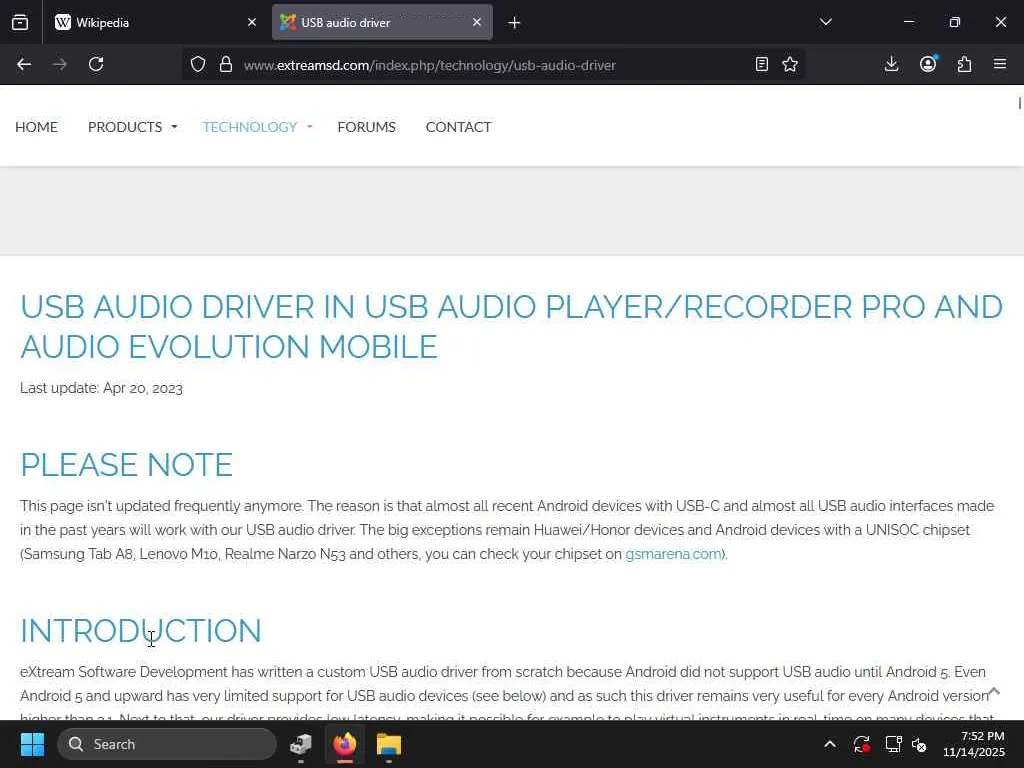Close the Wikipedia tab
Viewport: 1024px width, 768px height.
point(252,22)
